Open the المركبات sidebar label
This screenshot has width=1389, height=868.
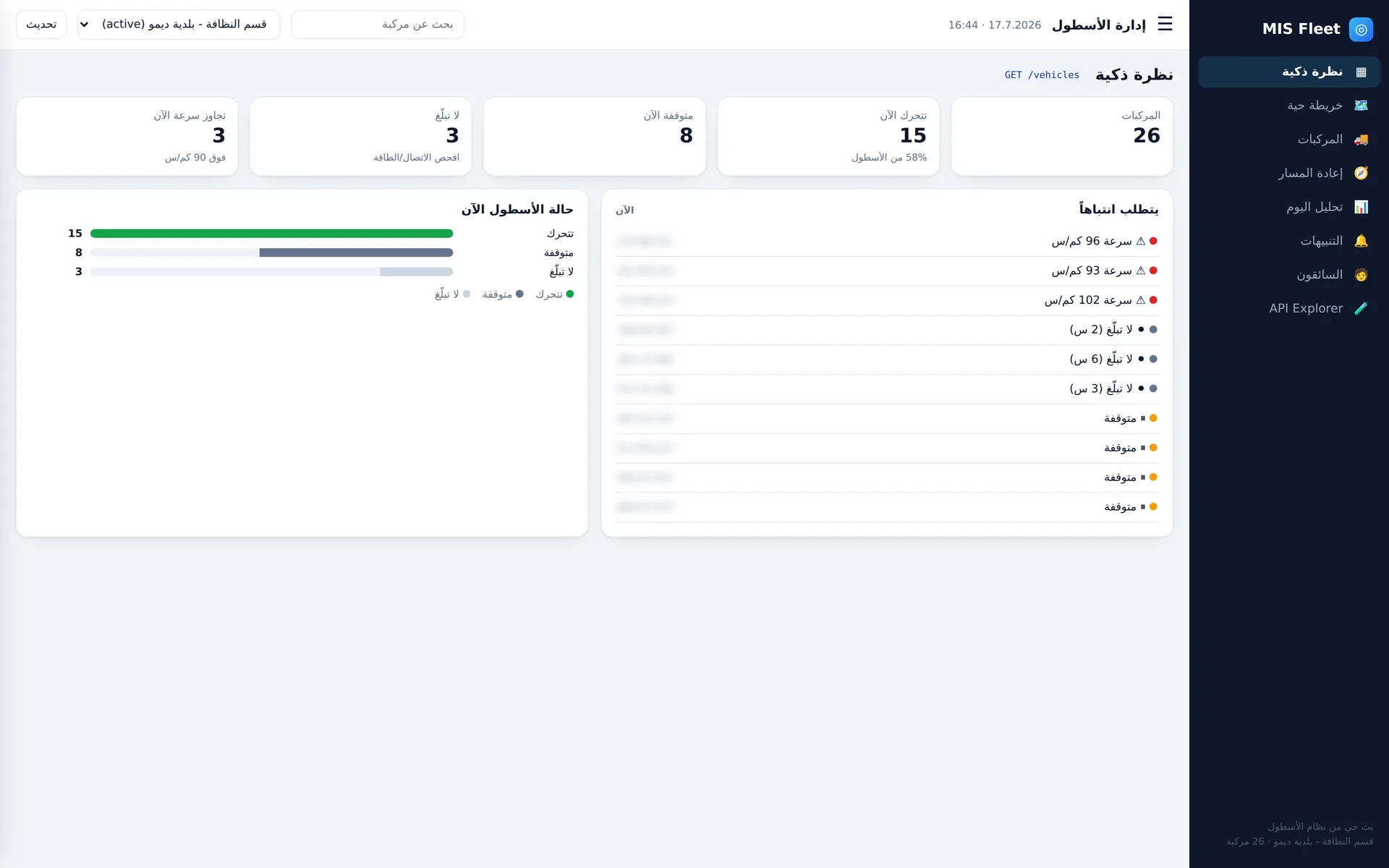pos(1320,139)
